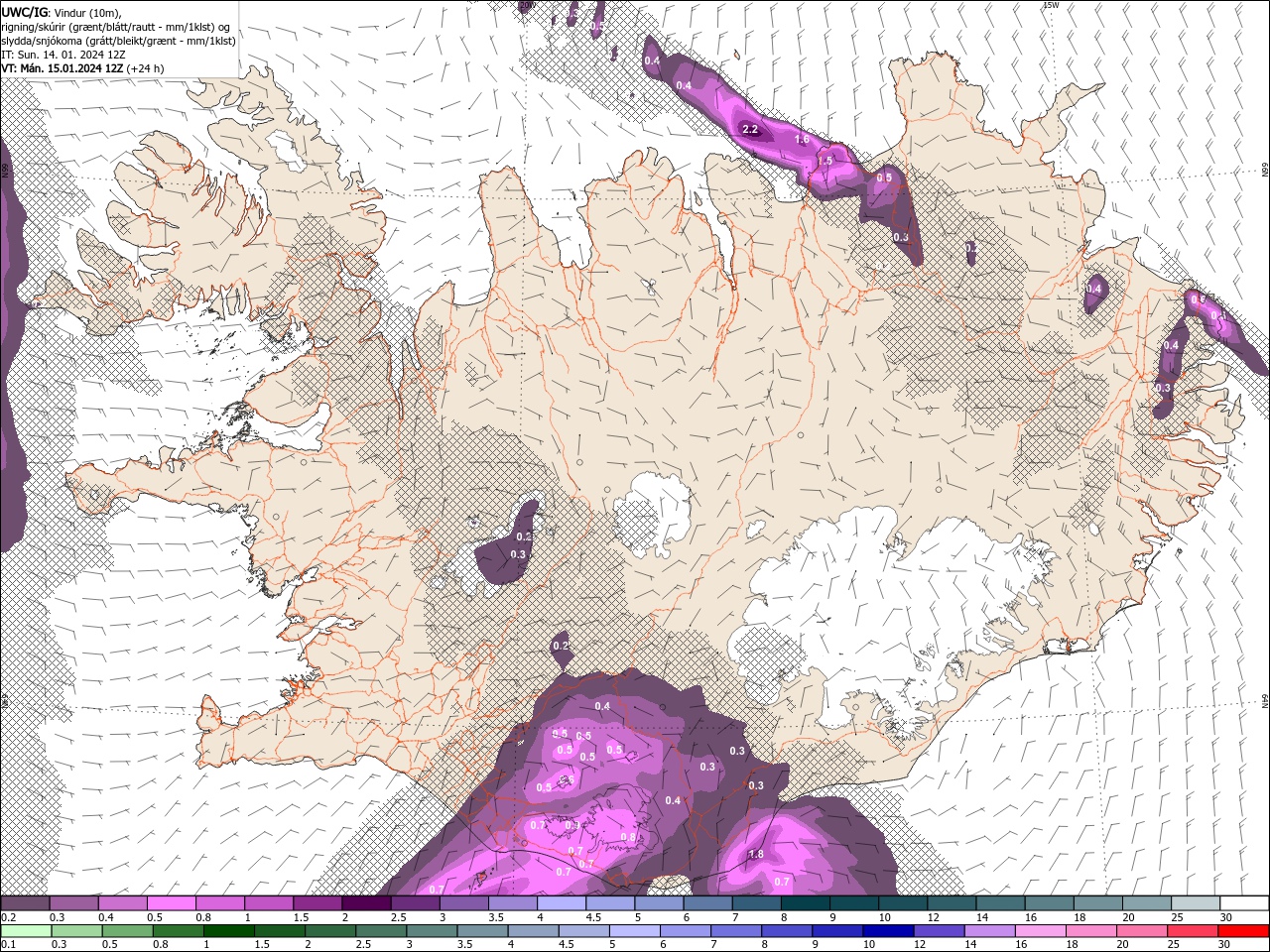Viewport: 1270px width, 952px height.
Task: Click the light gray swatch at 25 in snow legend
Action: click(x=1197, y=903)
